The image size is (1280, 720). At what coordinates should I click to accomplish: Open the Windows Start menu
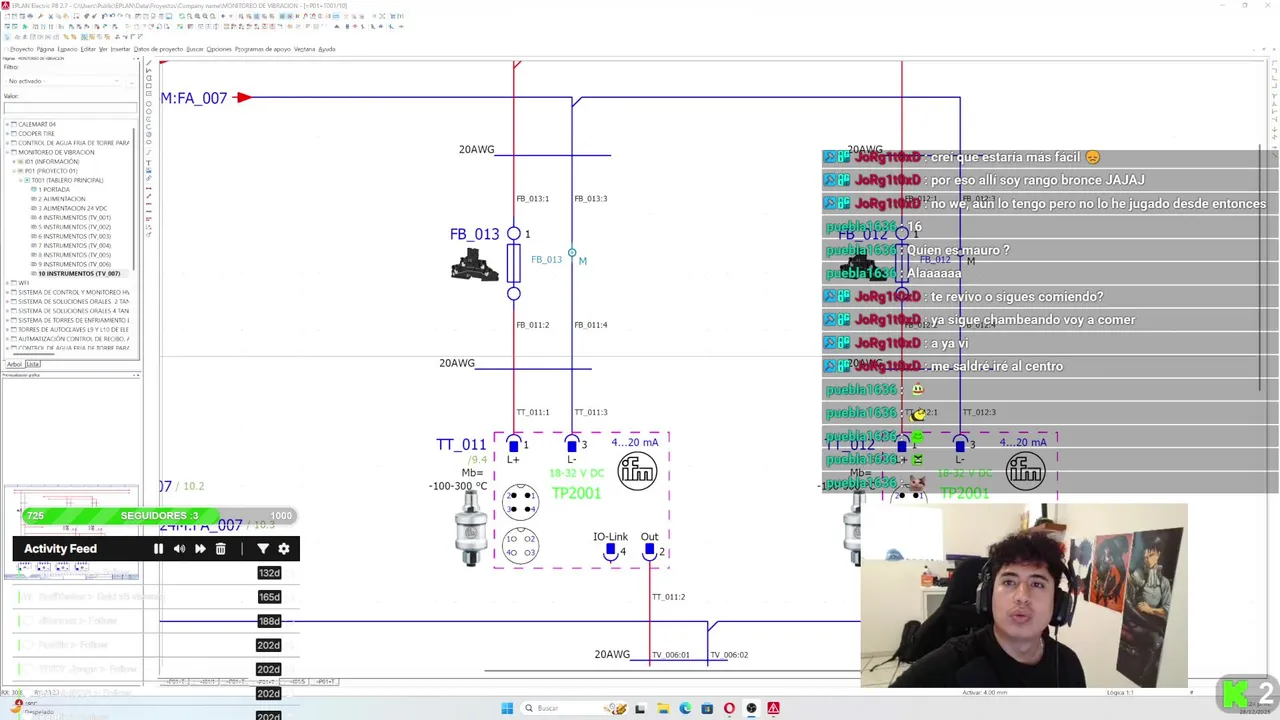tap(507, 708)
